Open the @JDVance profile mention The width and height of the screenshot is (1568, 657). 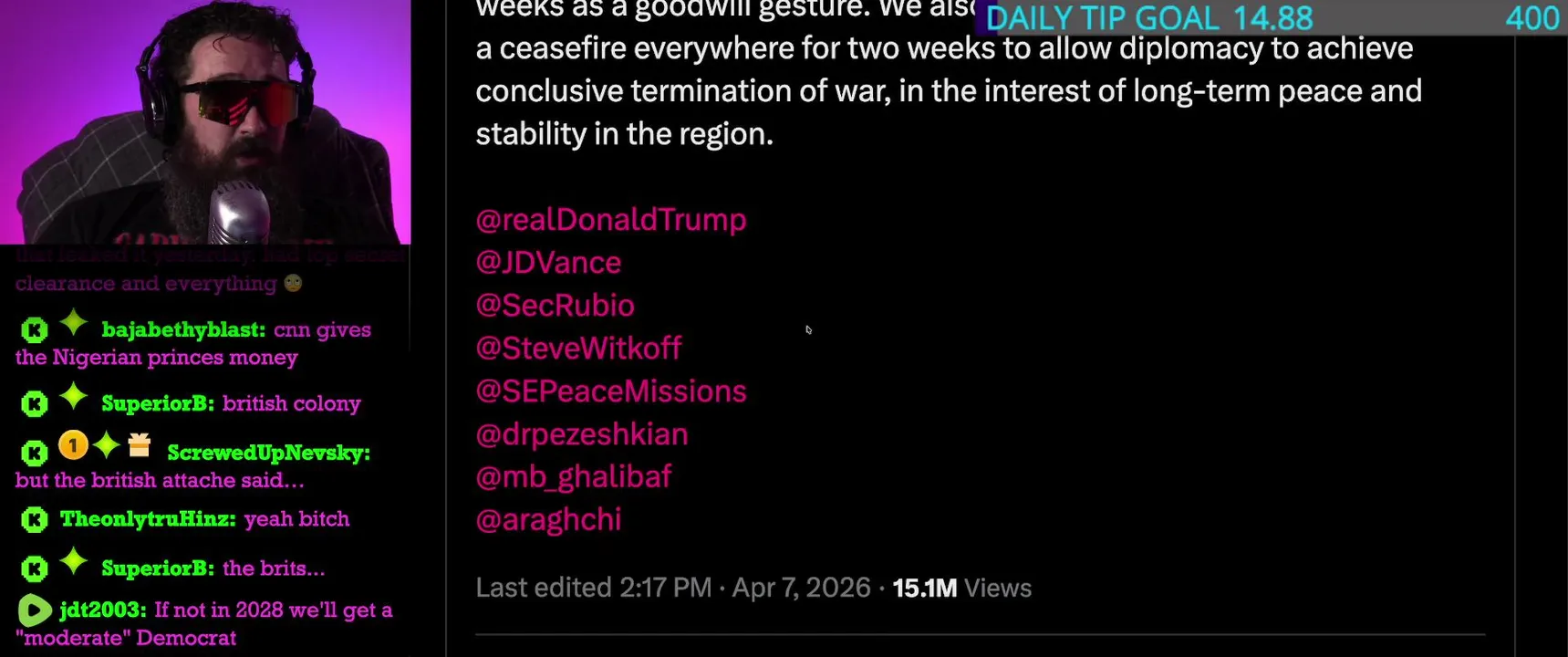548,263
